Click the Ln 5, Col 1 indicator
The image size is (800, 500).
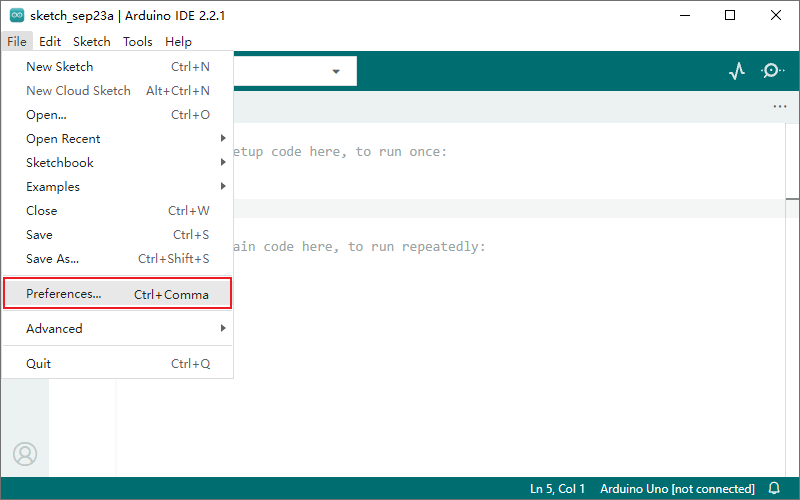pyautogui.click(x=557, y=489)
